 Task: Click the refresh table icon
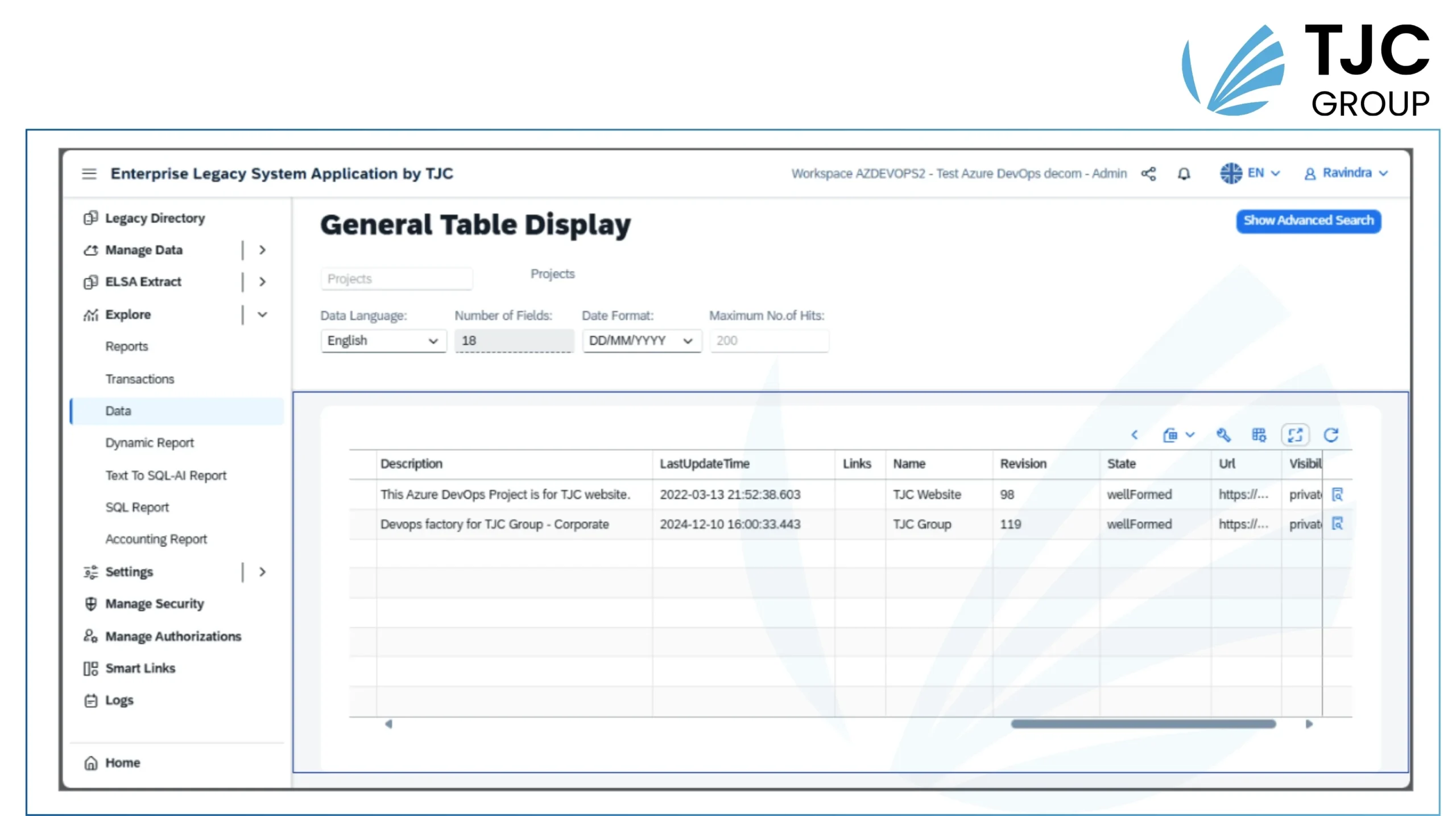tap(1331, 435)
